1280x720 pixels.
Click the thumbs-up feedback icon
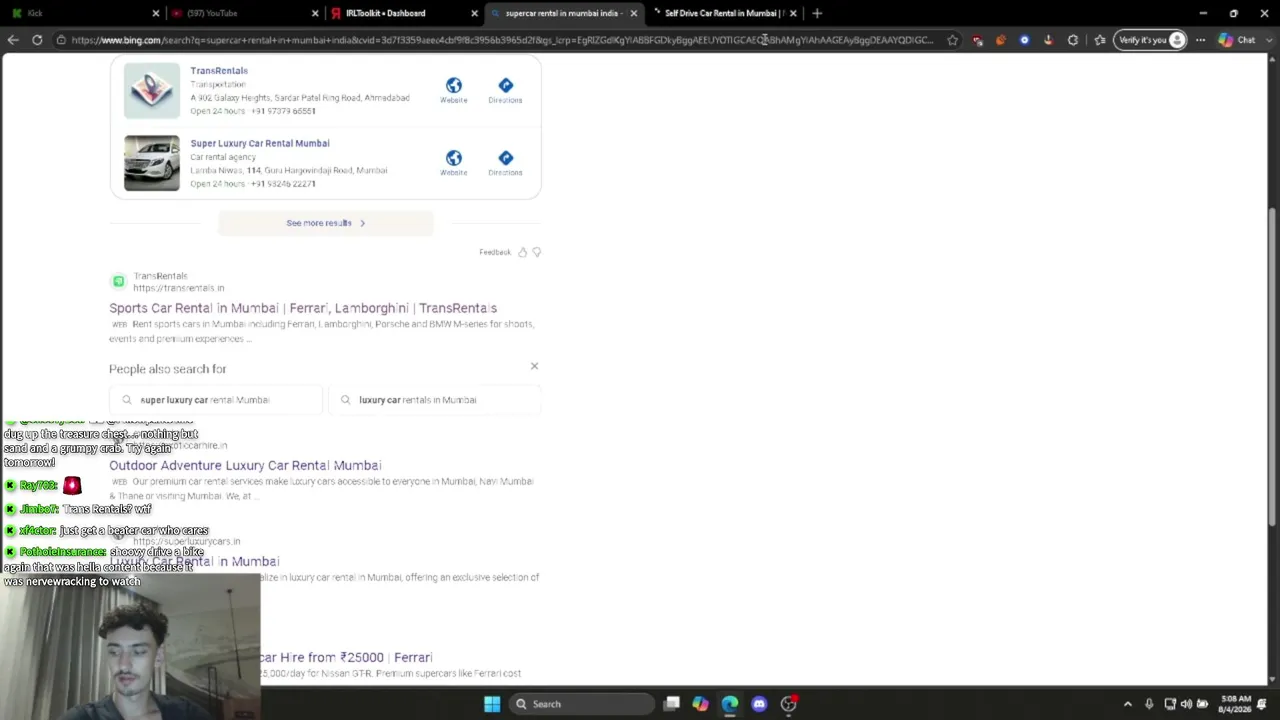pos(522,252)
